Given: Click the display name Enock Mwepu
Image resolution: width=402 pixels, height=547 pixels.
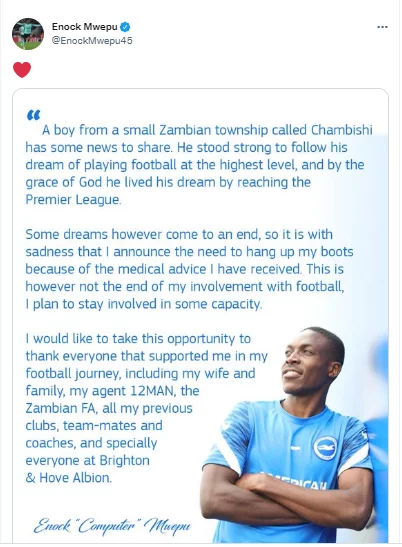Looking at the screenshot, I should tap(84, 27).
